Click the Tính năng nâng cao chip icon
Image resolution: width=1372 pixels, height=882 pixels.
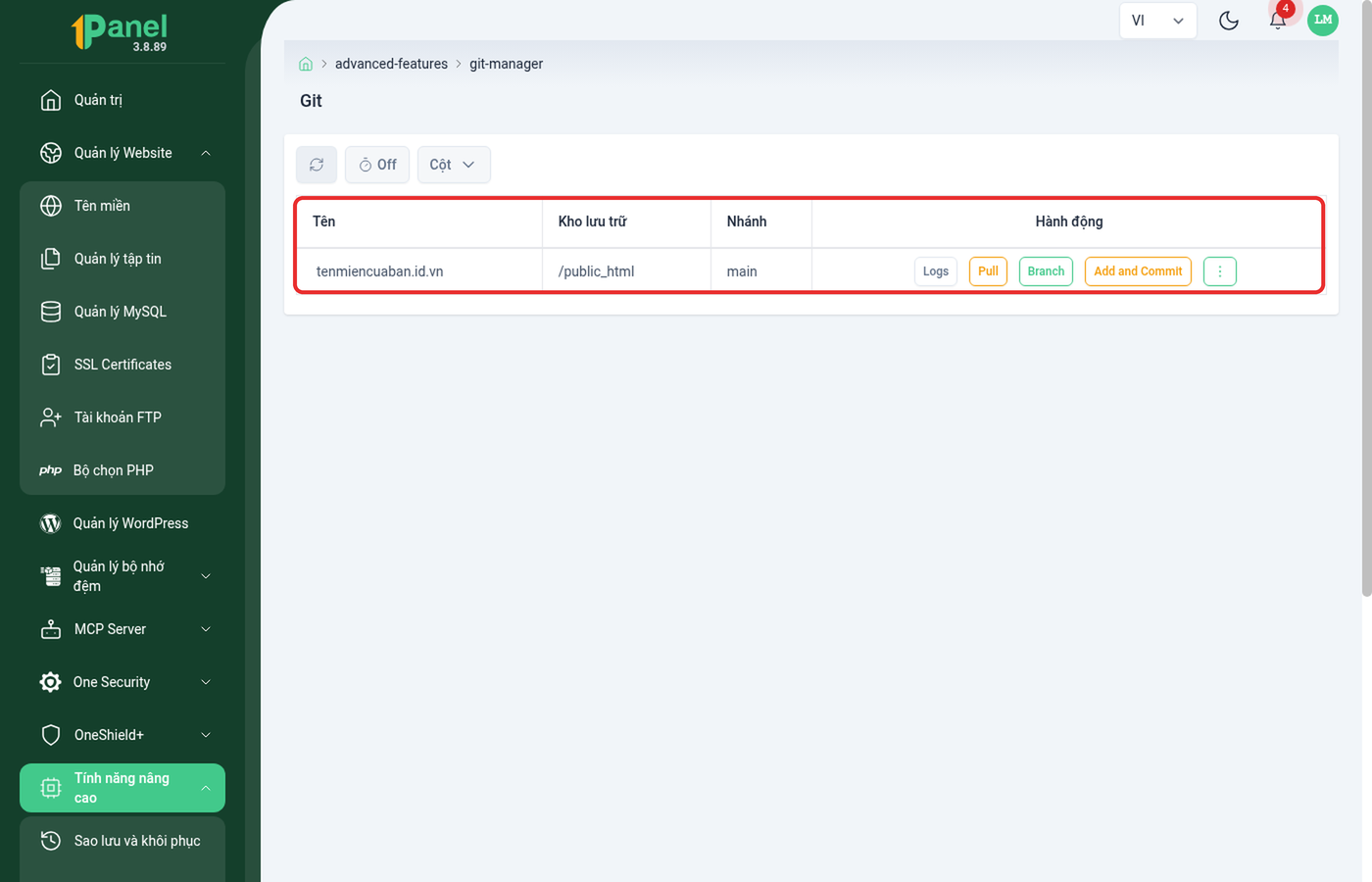(x=51, y=788)
